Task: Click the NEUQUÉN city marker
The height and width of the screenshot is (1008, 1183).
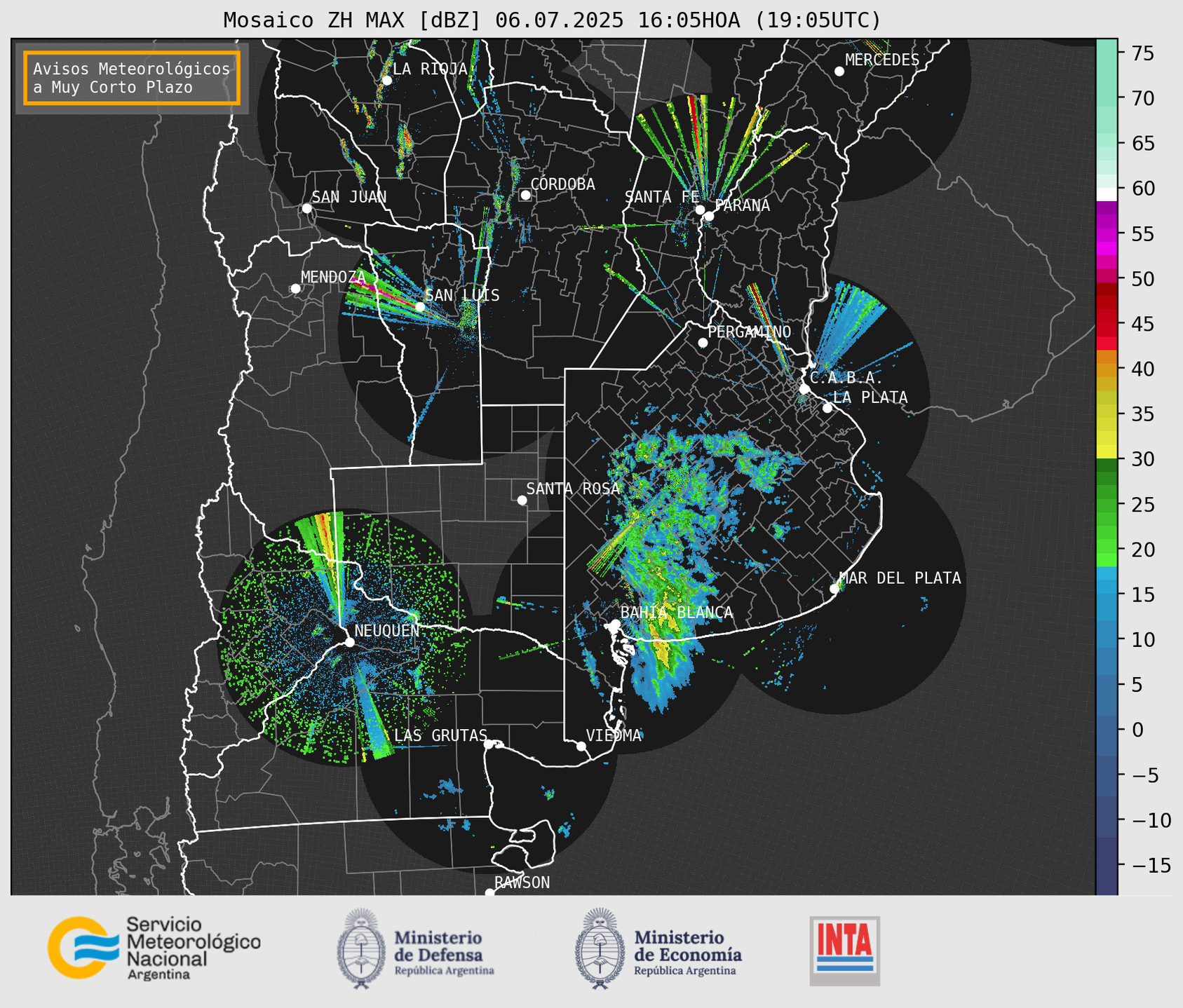Action: (x=349, y=642)
